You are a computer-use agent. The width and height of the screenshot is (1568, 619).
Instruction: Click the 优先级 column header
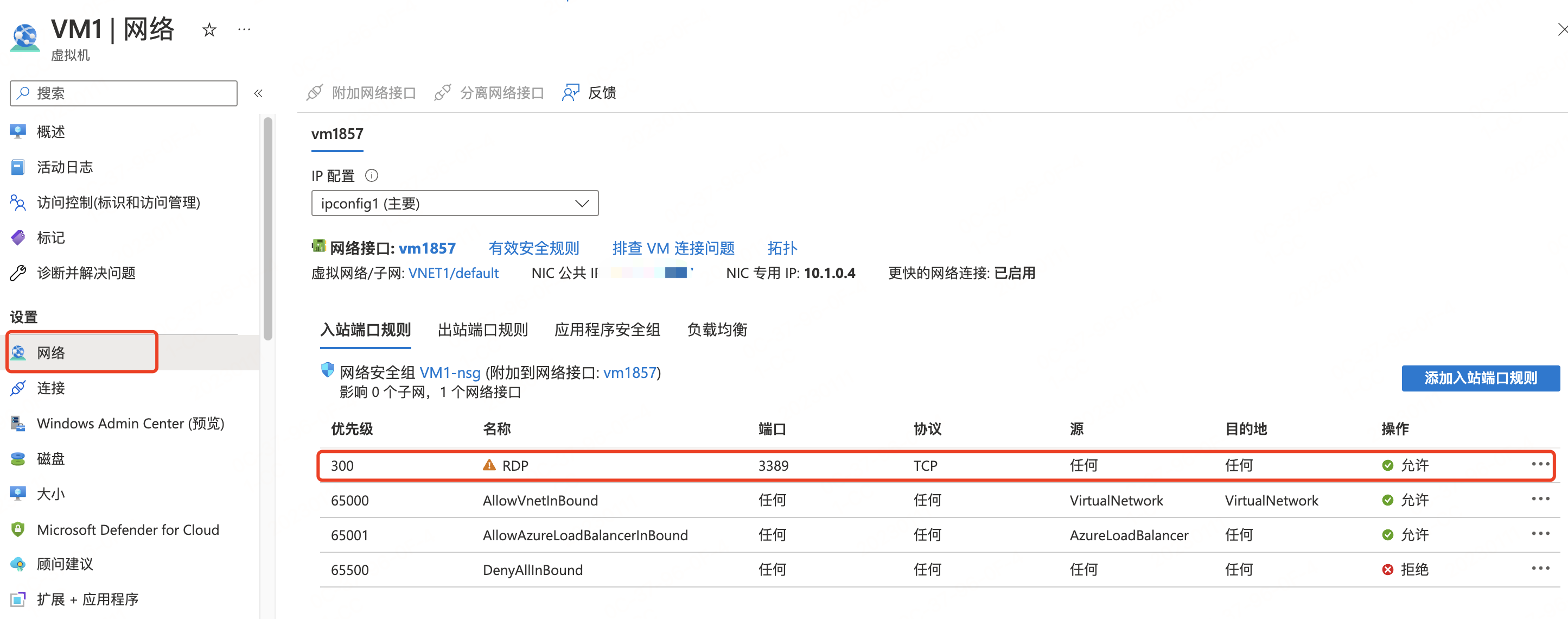pos(352,429)
